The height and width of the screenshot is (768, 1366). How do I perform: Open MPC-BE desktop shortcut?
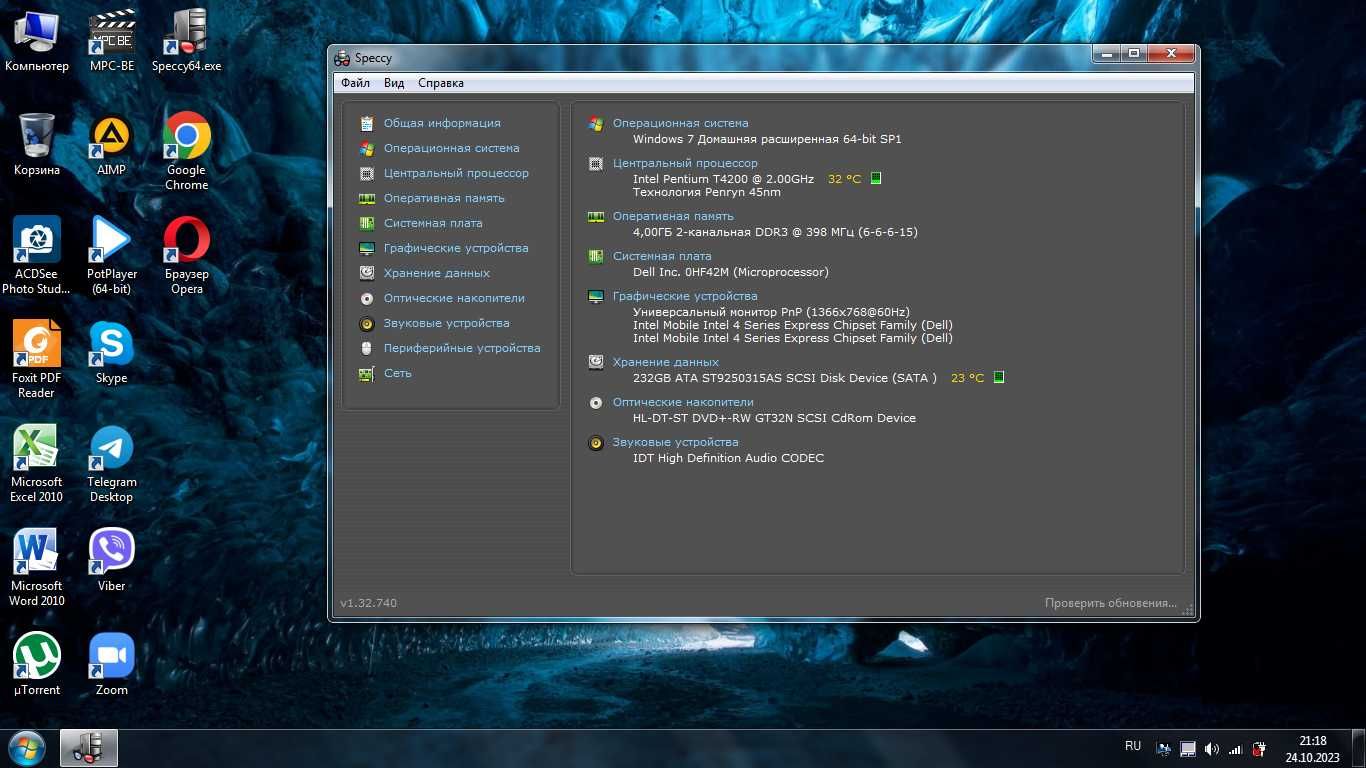pos(112,40)
